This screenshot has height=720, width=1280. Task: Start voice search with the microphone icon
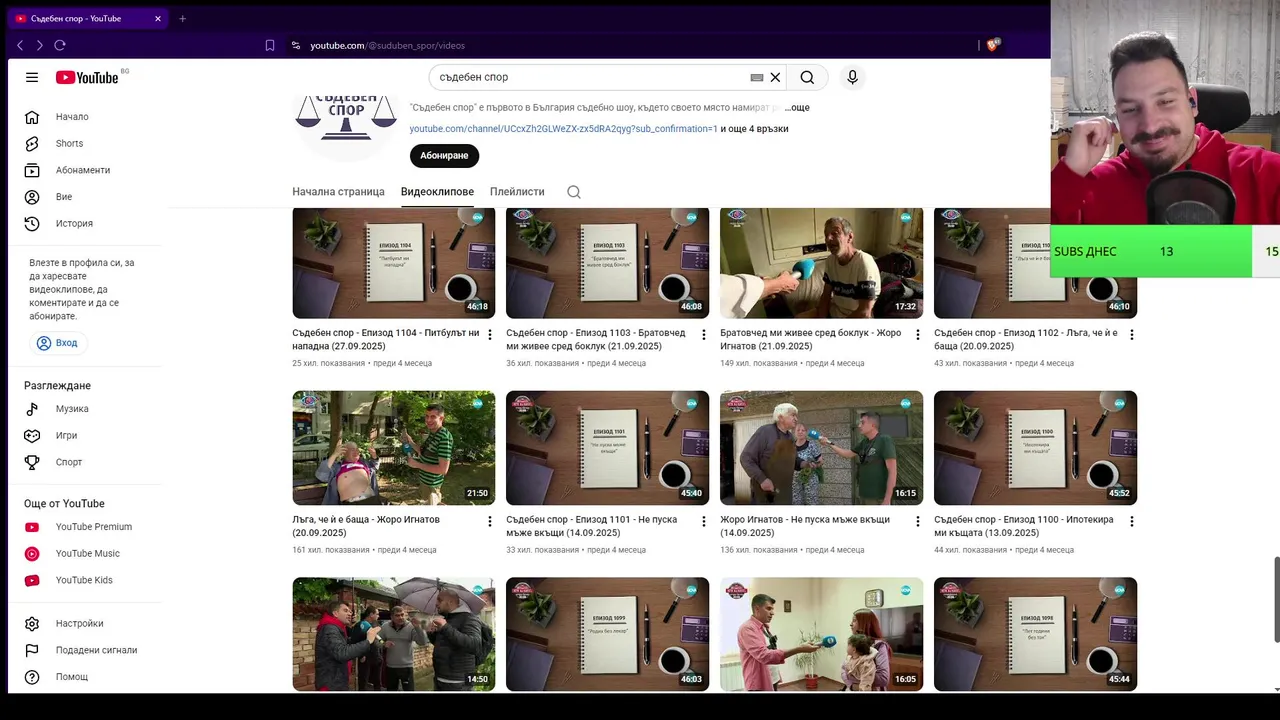(852, 77)
